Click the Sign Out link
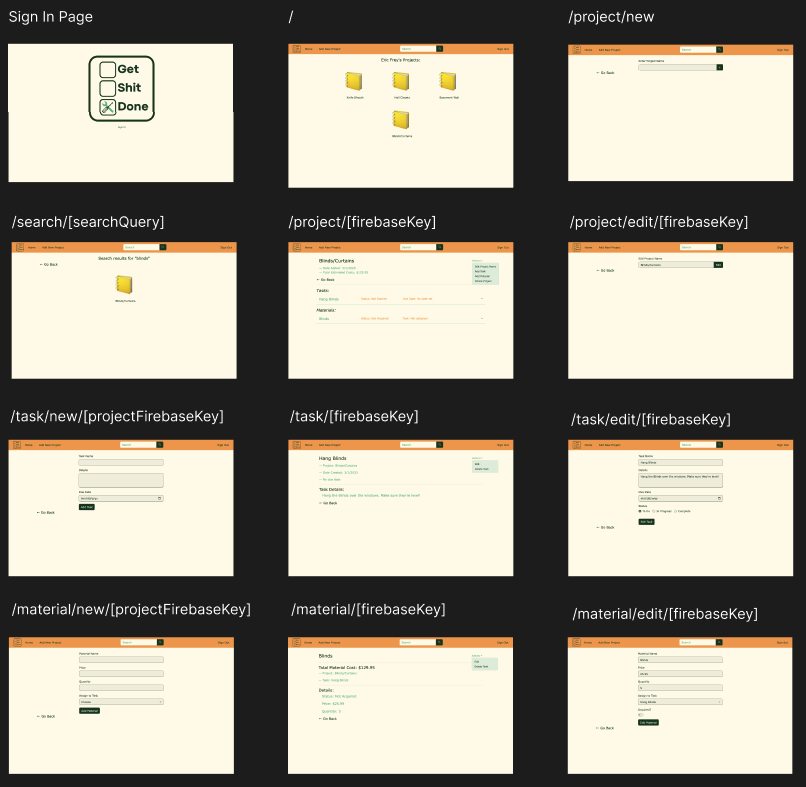Screen dimensions: 806x787 502,49
